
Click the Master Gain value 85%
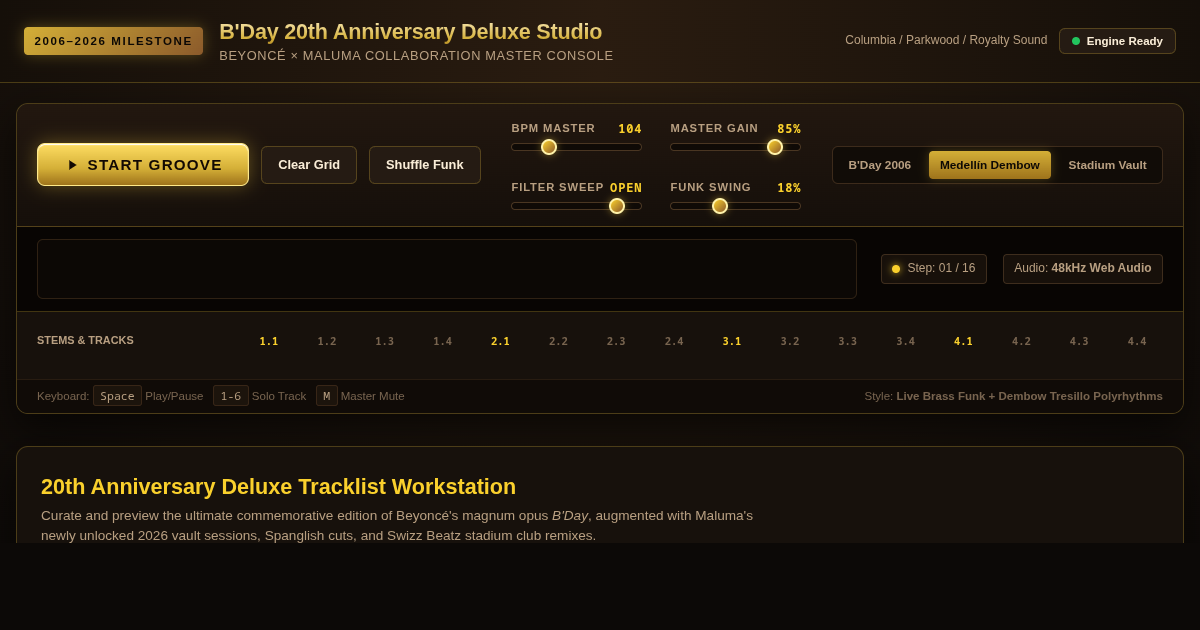[789, 129]
